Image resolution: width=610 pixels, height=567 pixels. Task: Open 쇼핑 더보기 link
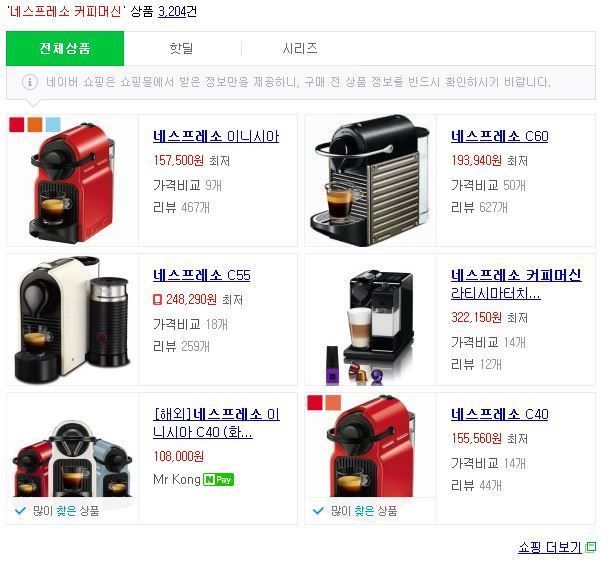(550, 547)
